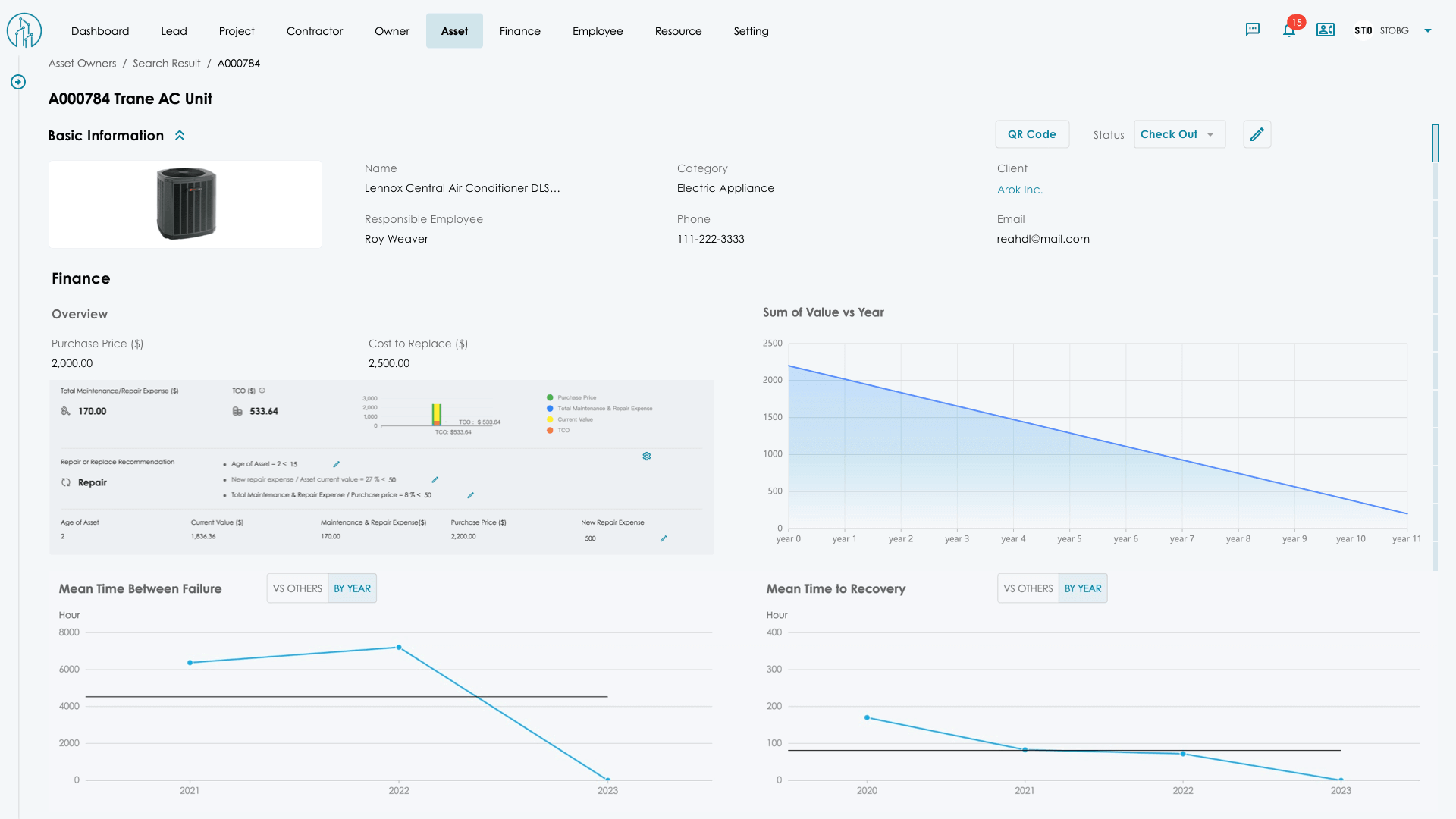Edit the Age of Asset threshold

(x=336, y=464)
